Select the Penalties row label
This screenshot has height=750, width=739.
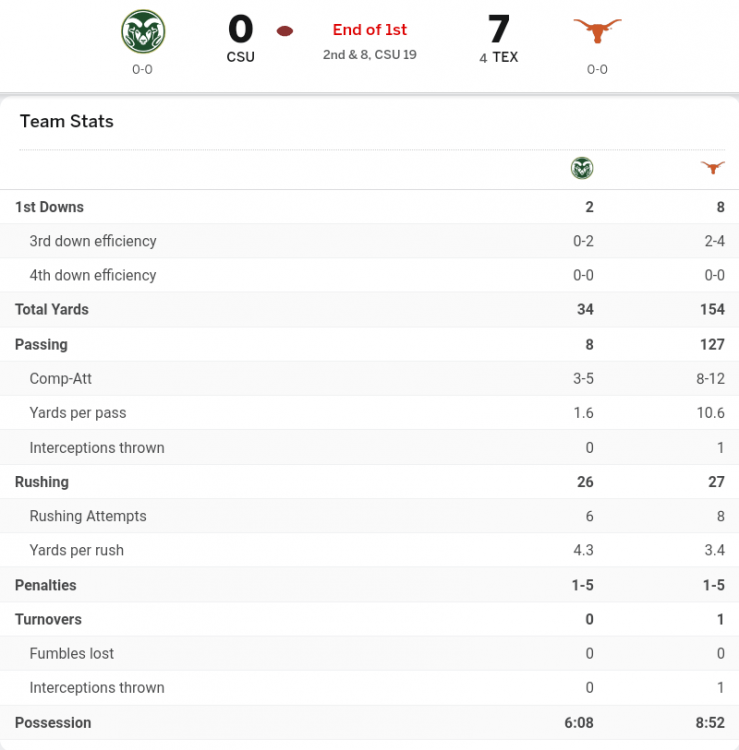pos(46,585)
